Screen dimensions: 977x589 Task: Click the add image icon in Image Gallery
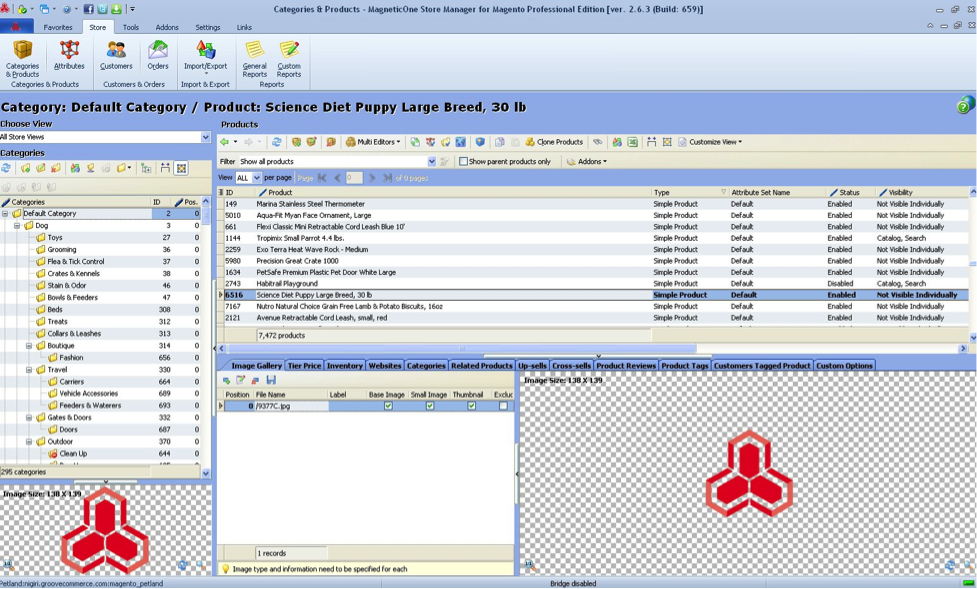point(226,380)
